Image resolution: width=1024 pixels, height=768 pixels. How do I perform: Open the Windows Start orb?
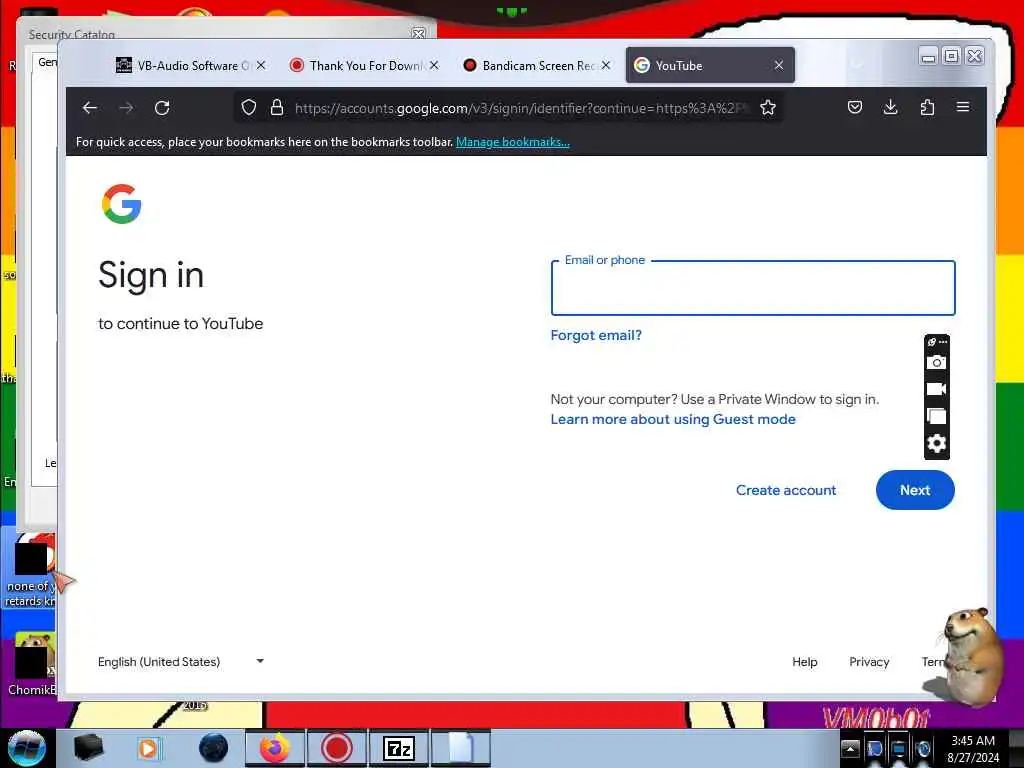coord(27,748)
